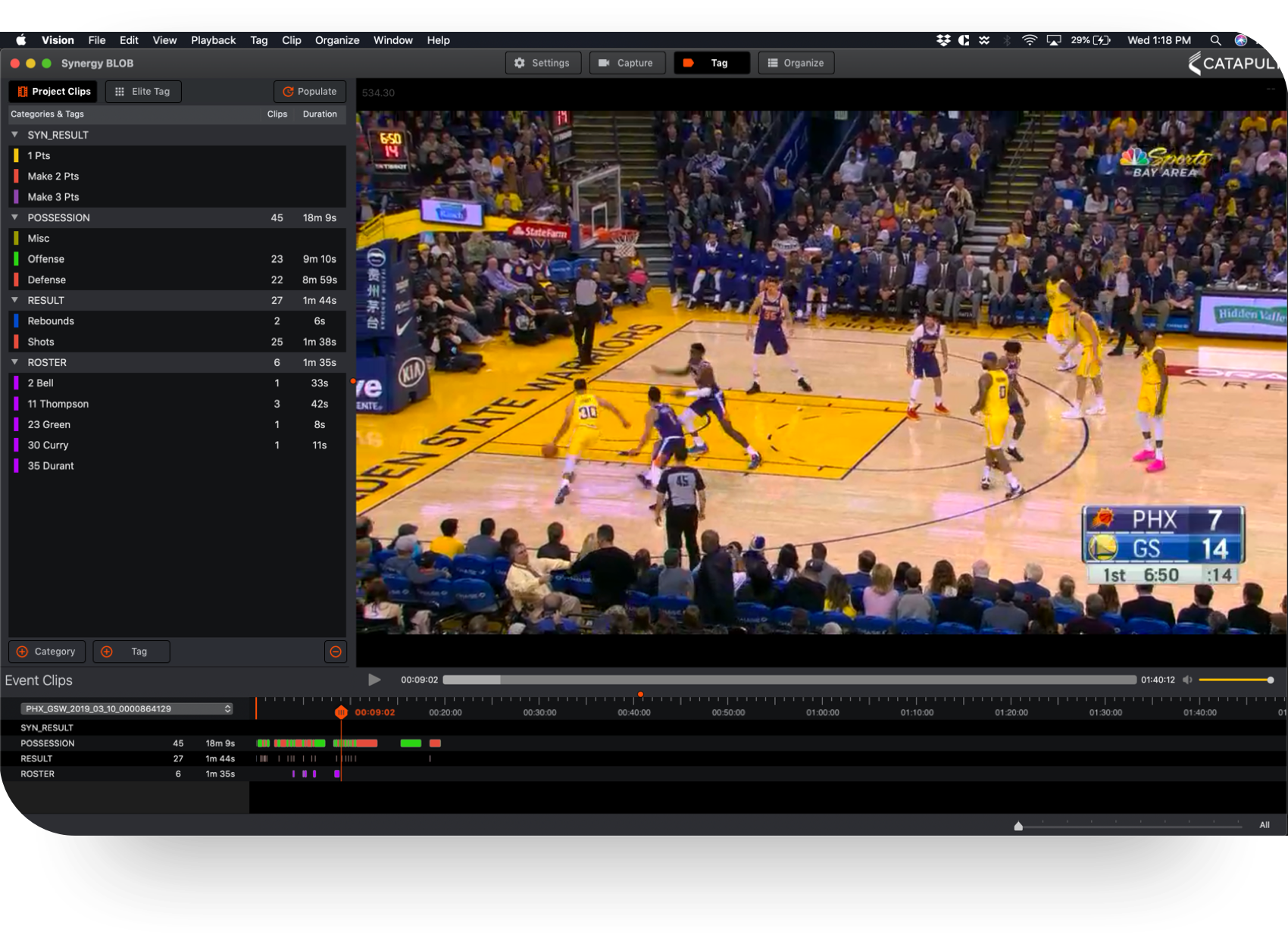1288x941 pixels.
Task: Collapse the POSSESSION category
Action: click(x=14, y=217)
